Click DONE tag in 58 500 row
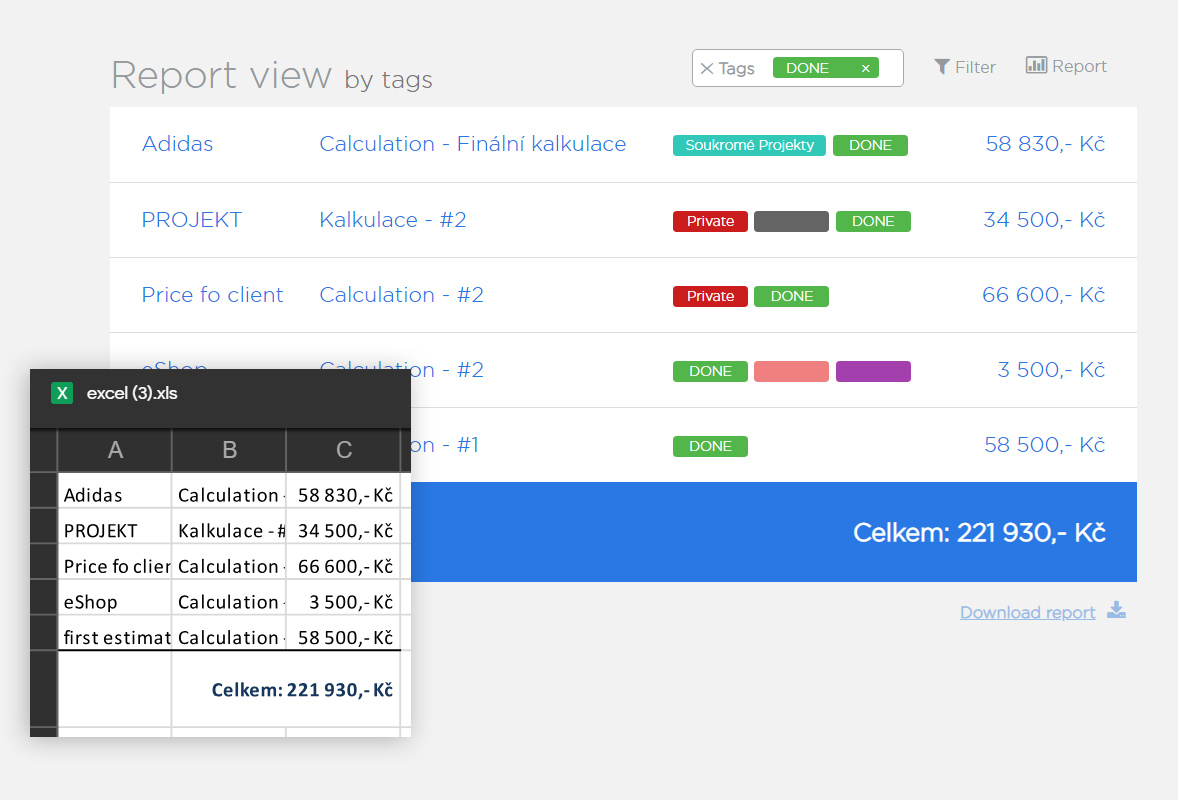Screen dimensions: 1178x800 [x=710, y=446]
